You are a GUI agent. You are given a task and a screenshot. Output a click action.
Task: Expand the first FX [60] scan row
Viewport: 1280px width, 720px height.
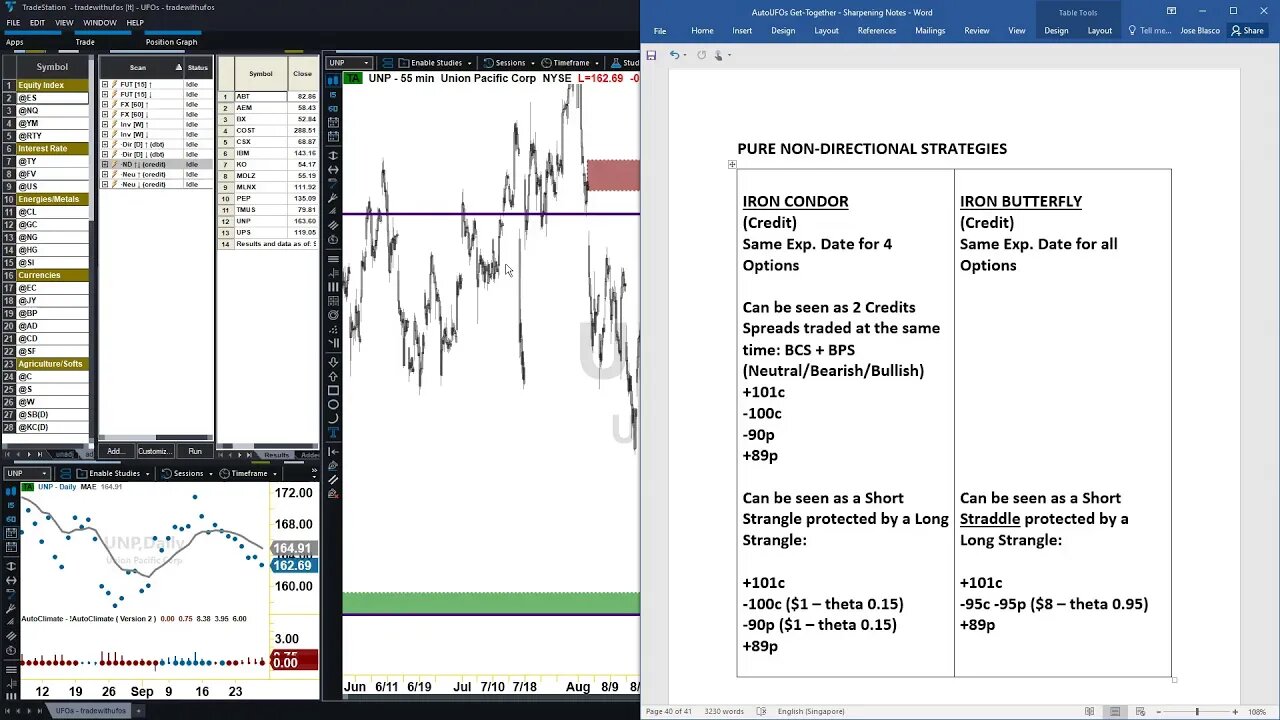pyautogui.click(x=104, y=104)
